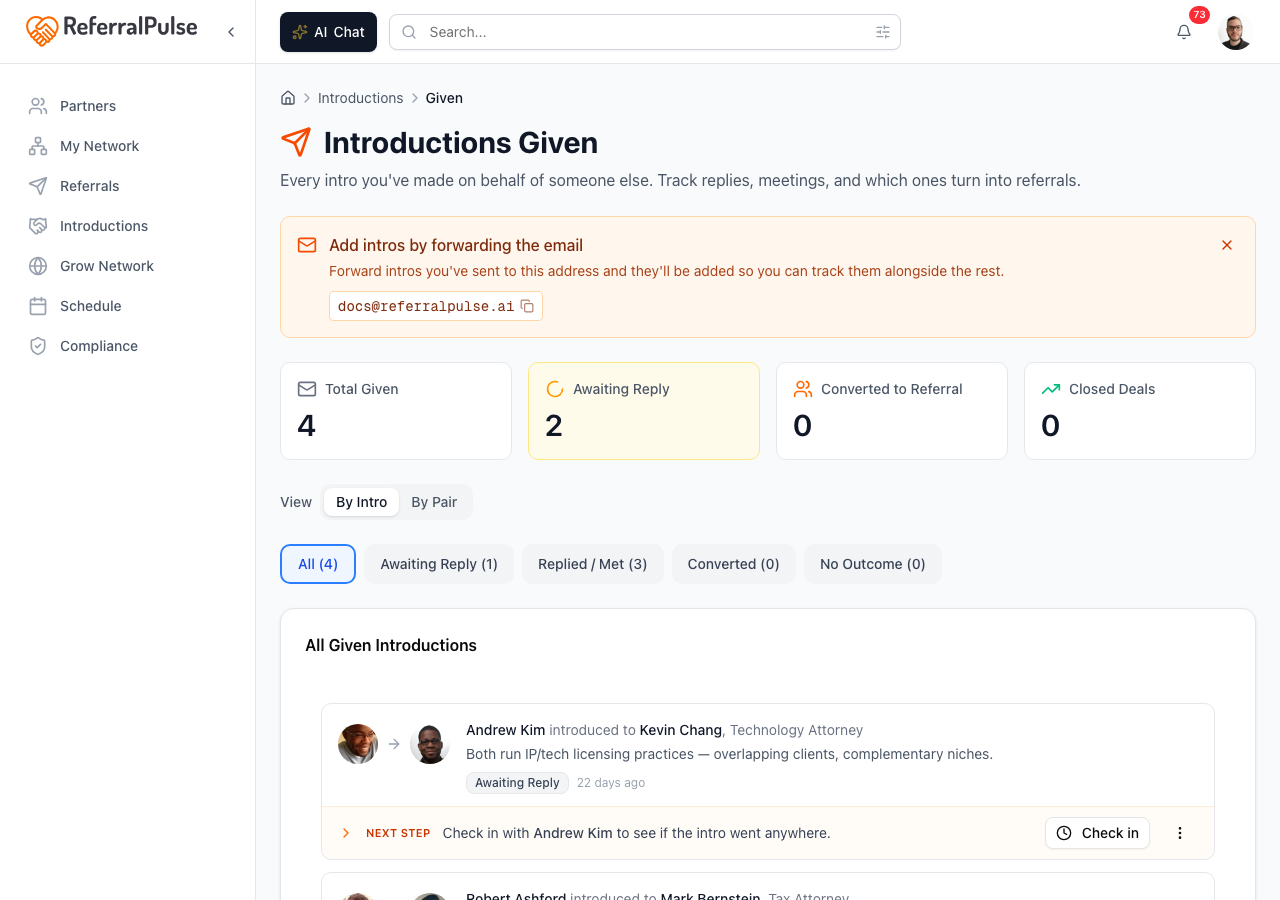This screenshot has width=1280, height=900.
Task: Click Kevin Chang's avatar in intro row
Action: click(x=430, y=744)
